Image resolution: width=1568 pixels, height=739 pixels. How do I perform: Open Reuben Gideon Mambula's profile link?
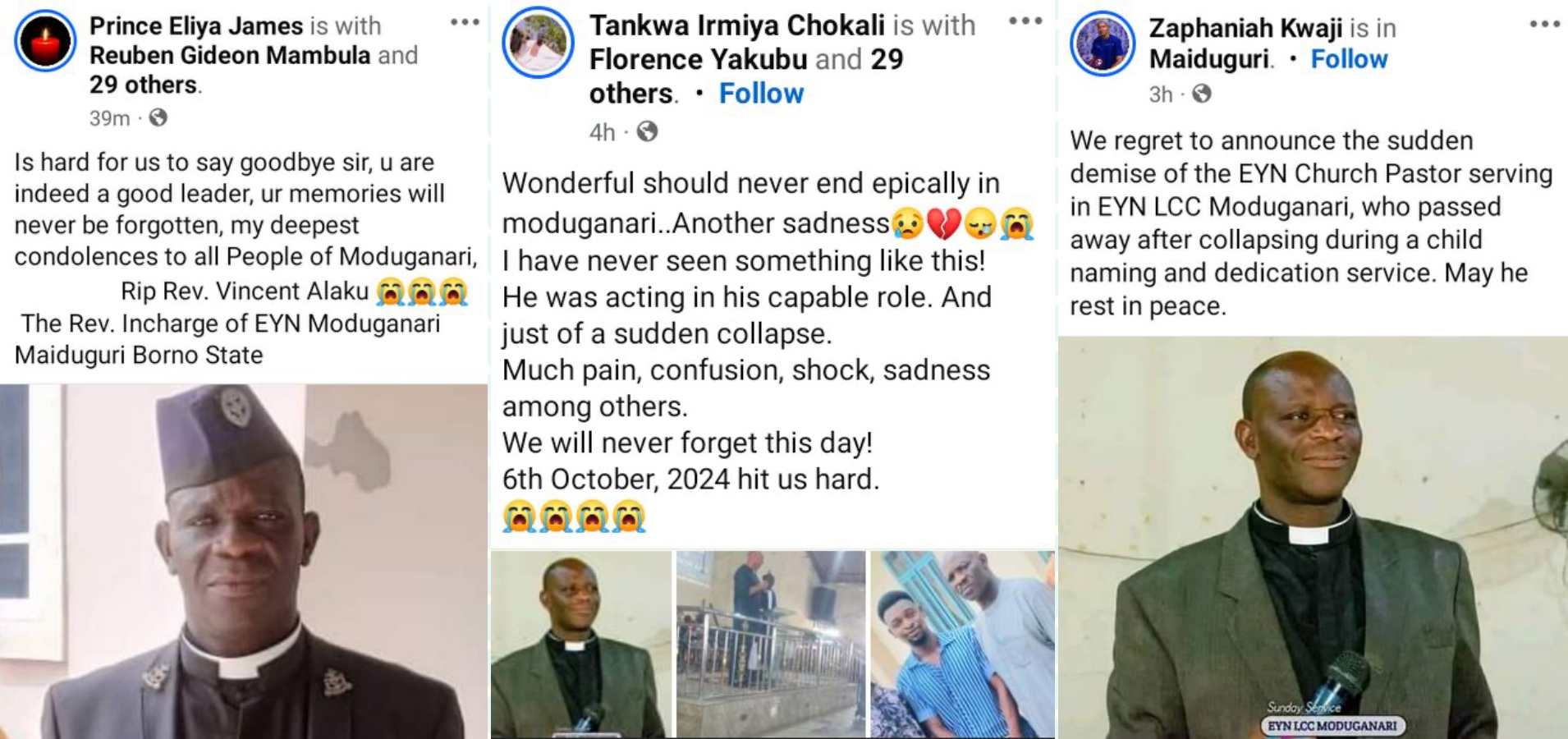coord(230,55)
